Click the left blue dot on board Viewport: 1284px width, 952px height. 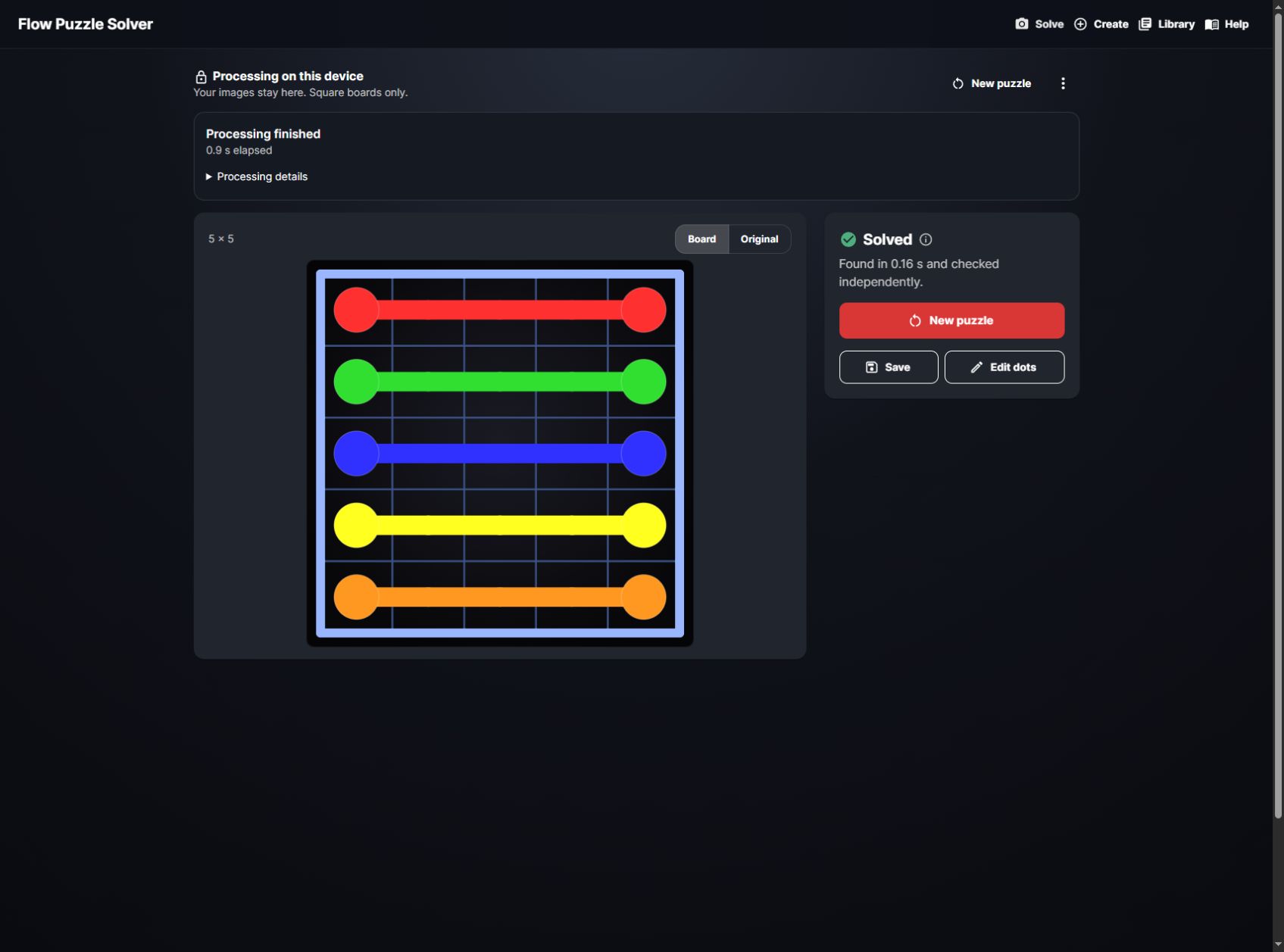[x=356, y=454]
